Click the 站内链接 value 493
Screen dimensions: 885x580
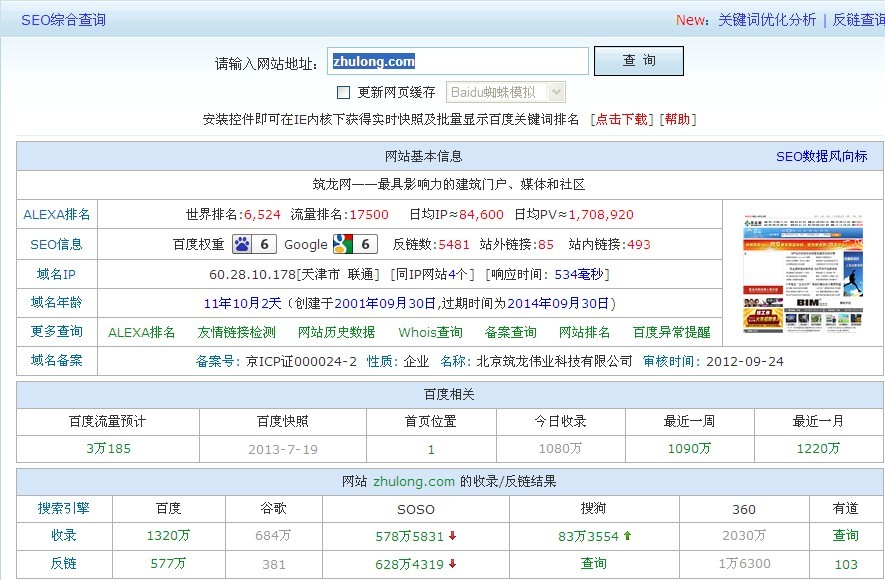[639, 244]
